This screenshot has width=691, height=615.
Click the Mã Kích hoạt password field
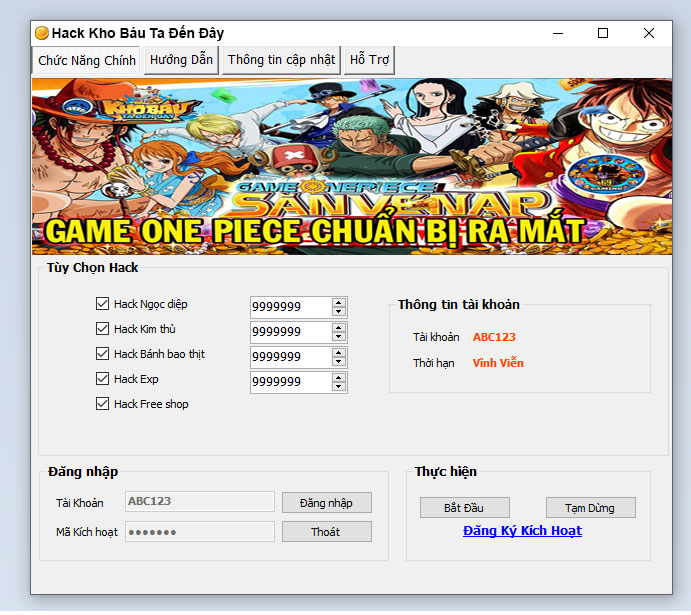click(200, 532)
